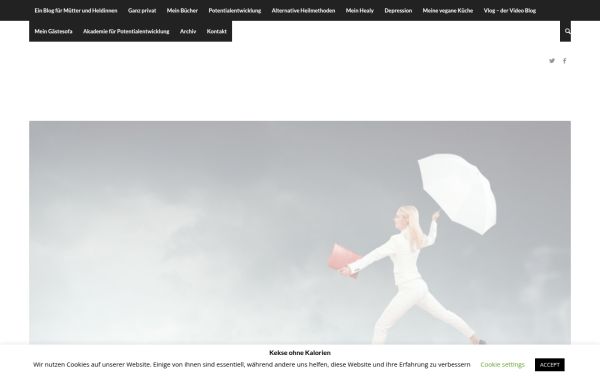The height and width of the screenshot is (375, 600).
Task: Navigate to 'Alternative Heilmethoden'
Action: (x=303, y=10)
